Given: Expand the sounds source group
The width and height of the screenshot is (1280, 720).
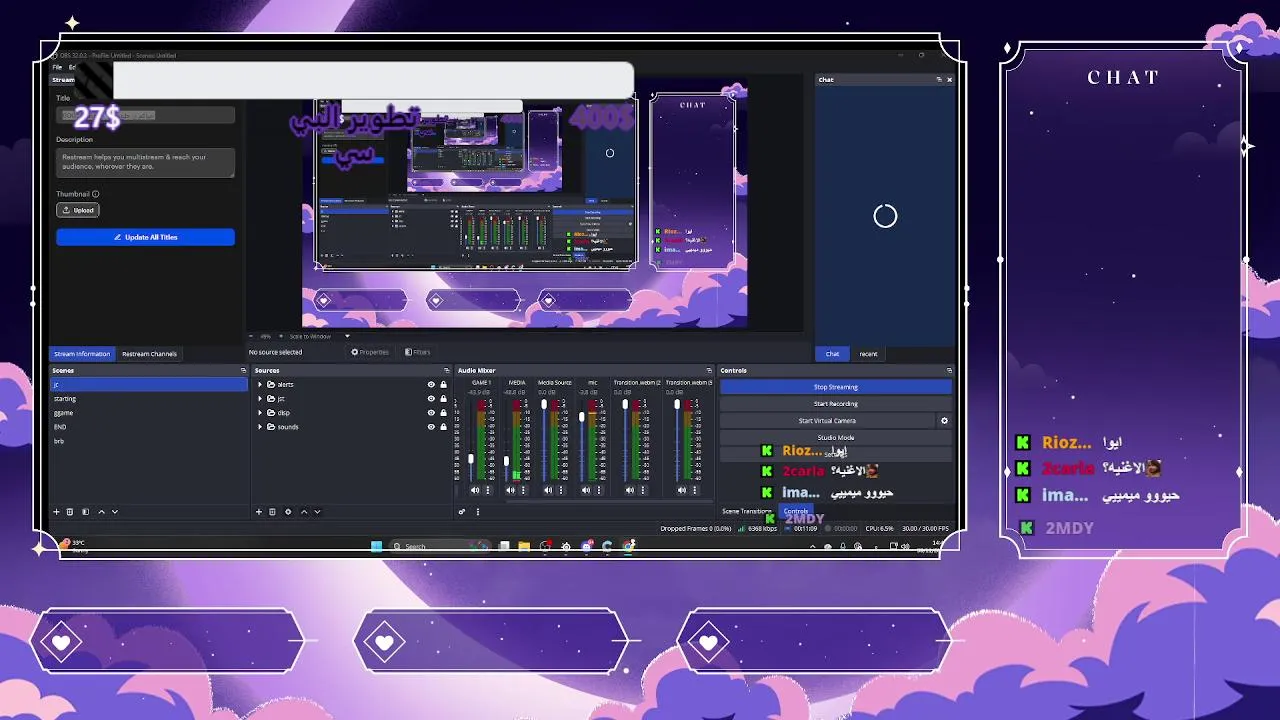Looking at the screenshot, I should tap(260, 427).
